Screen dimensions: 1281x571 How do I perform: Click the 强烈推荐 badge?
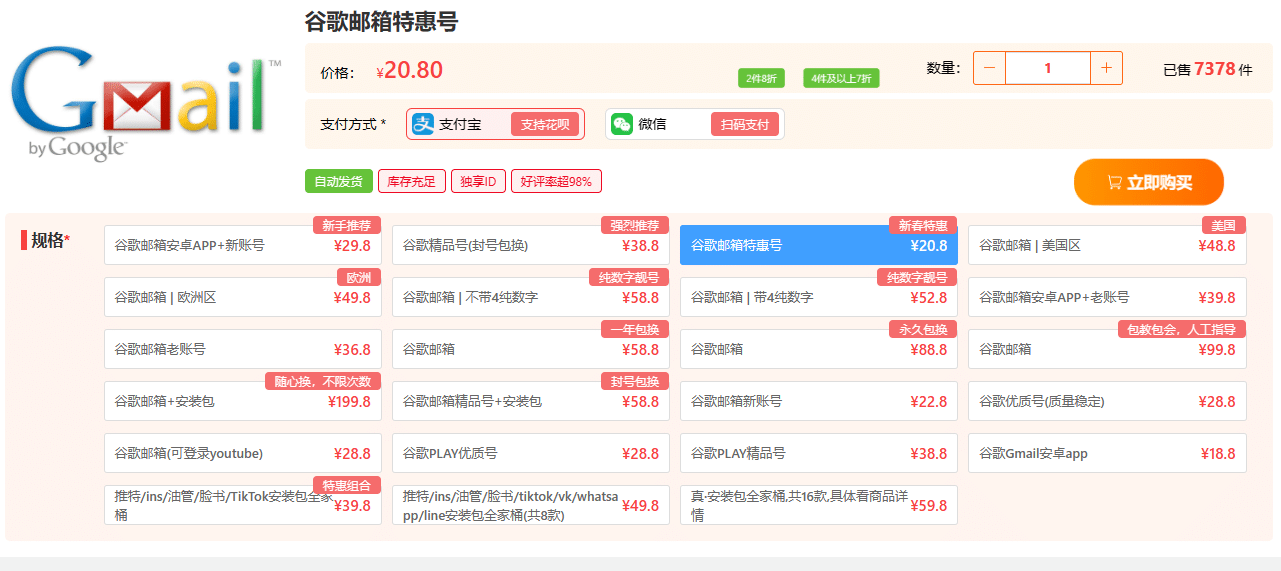635,225
